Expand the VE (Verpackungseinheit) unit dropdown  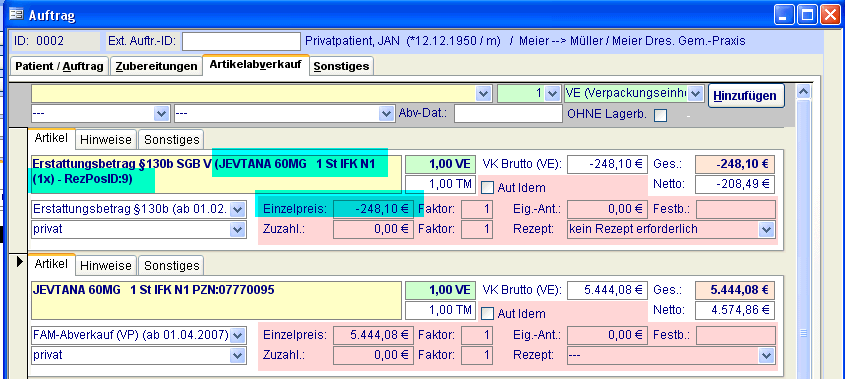(x=696, y=94)
